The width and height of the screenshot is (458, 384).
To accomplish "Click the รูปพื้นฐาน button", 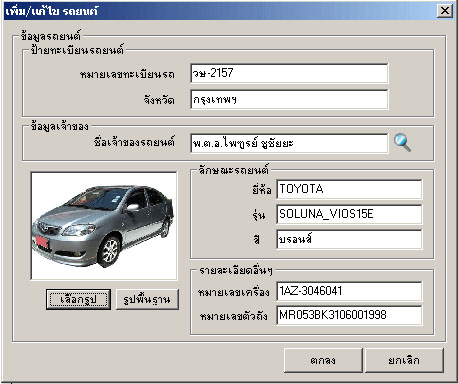I will click(x=147, y=299).
